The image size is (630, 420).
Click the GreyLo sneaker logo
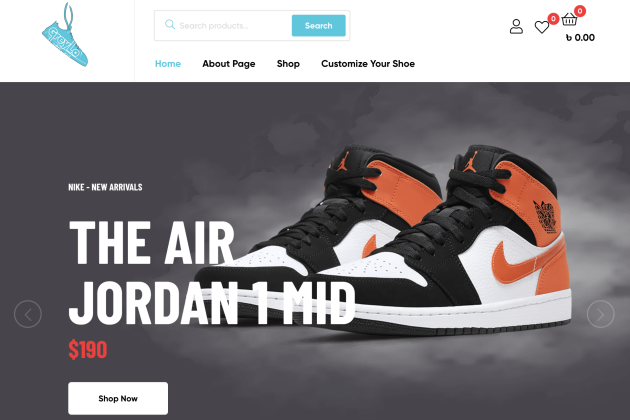[65, 35]
